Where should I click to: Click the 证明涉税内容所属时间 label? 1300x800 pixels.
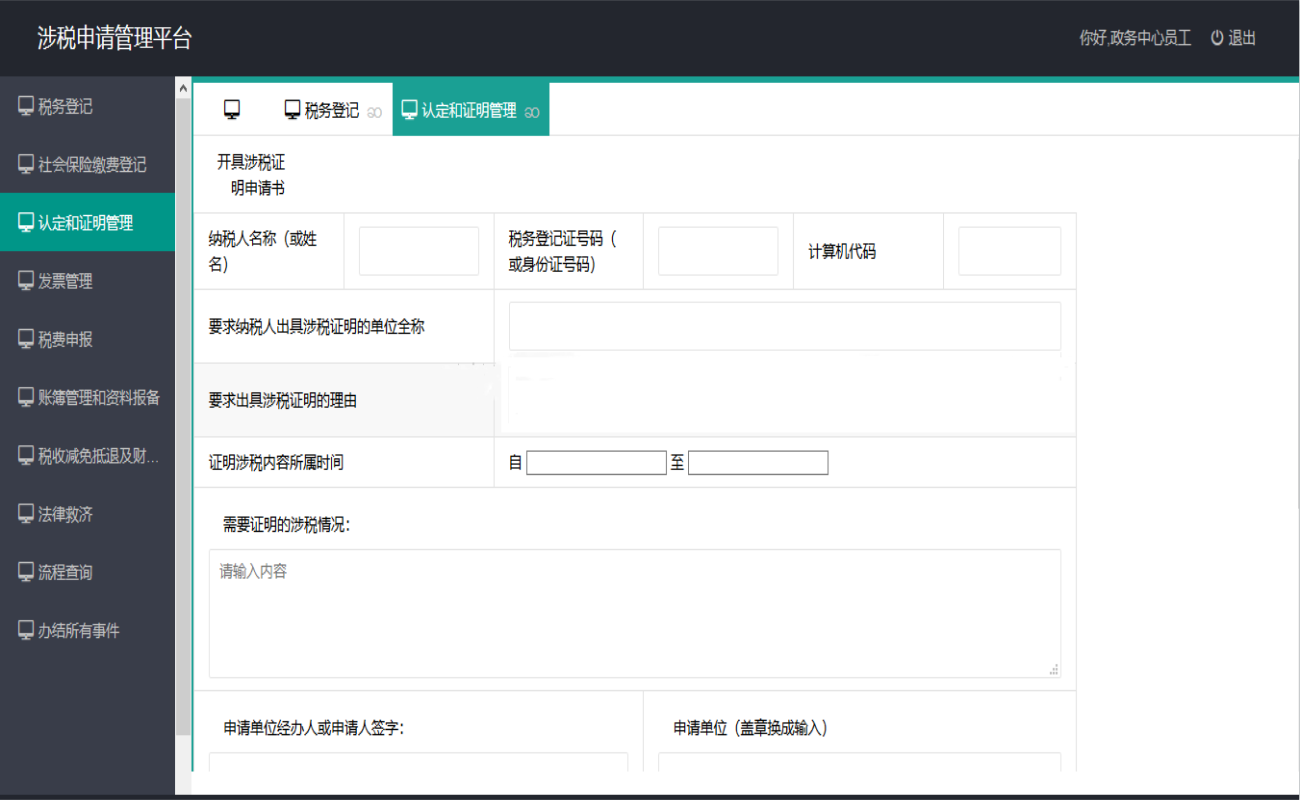coord(276,462)
